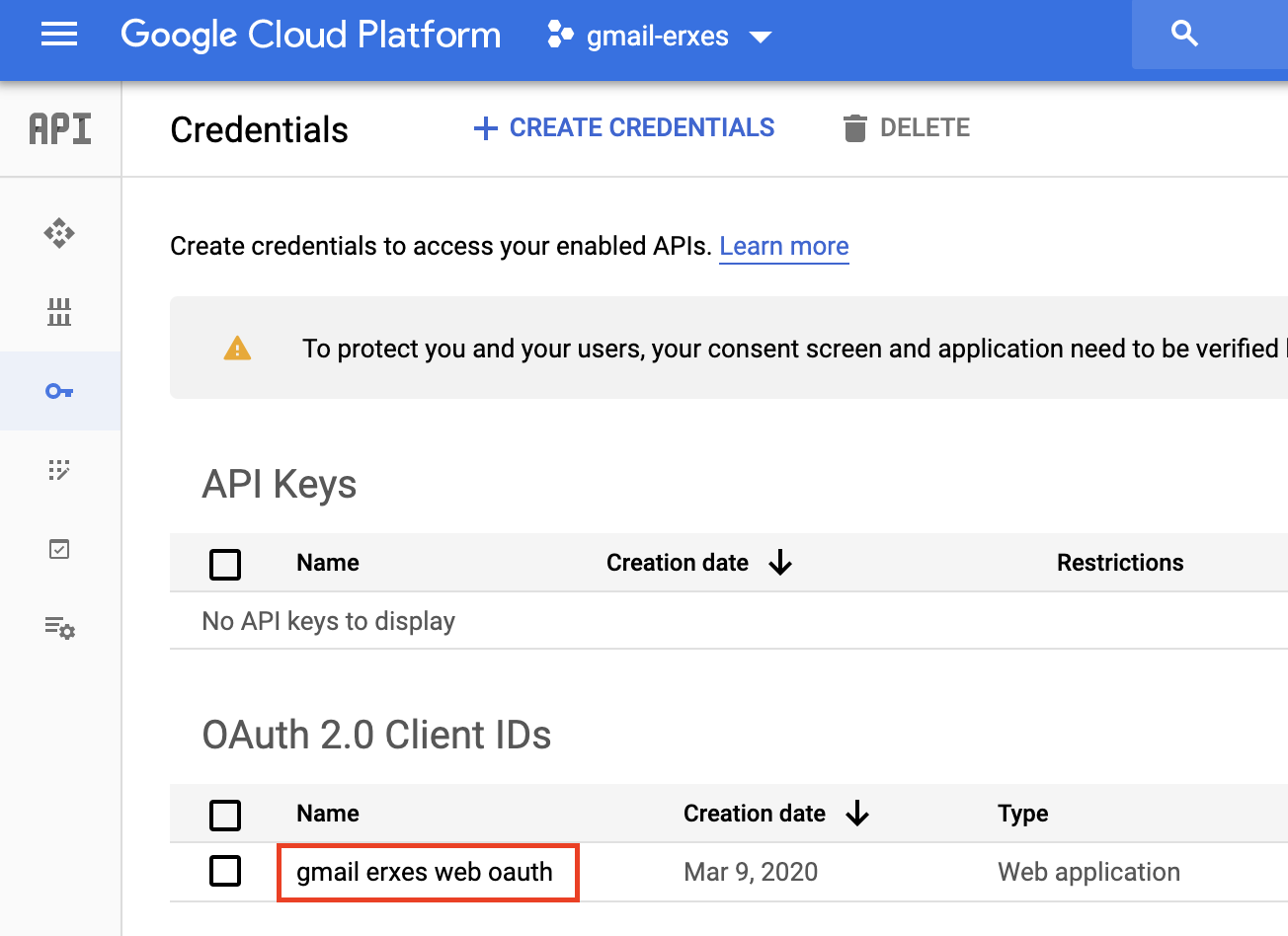Open the OAuth consent screen sidebar icon
The height and width of the screenshot is (936, 1288).
point(59,470)
